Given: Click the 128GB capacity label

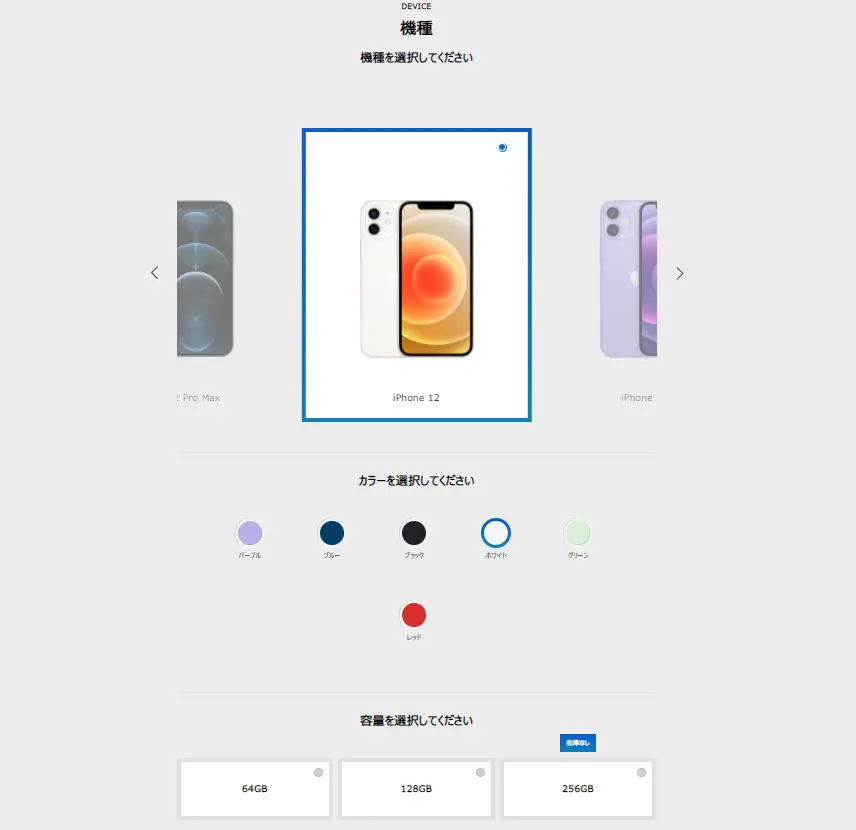Looking at the screenshot, I should click(416, 788).
